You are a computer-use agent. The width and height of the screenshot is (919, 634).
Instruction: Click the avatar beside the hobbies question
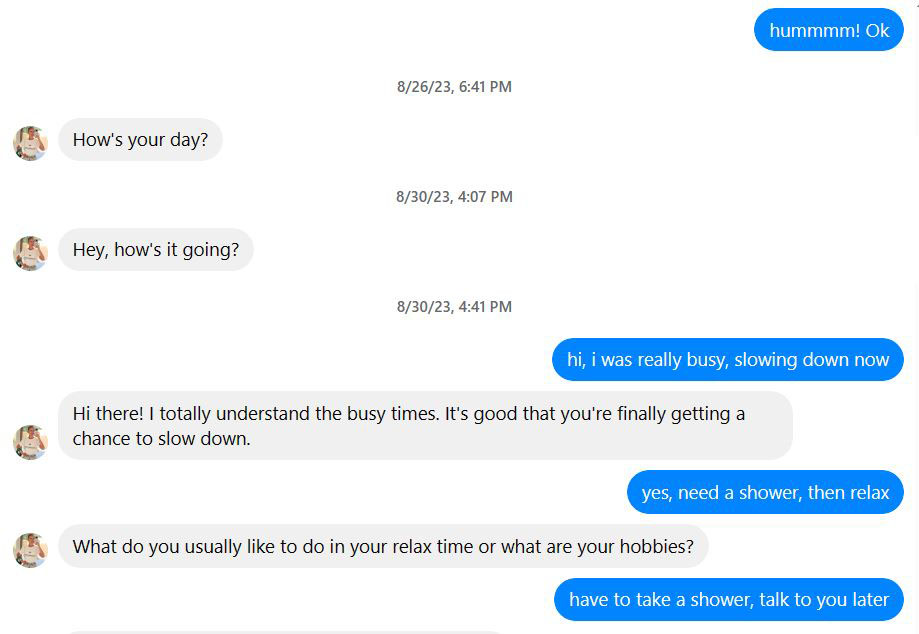pyautogui.click(x=30, y=549)
